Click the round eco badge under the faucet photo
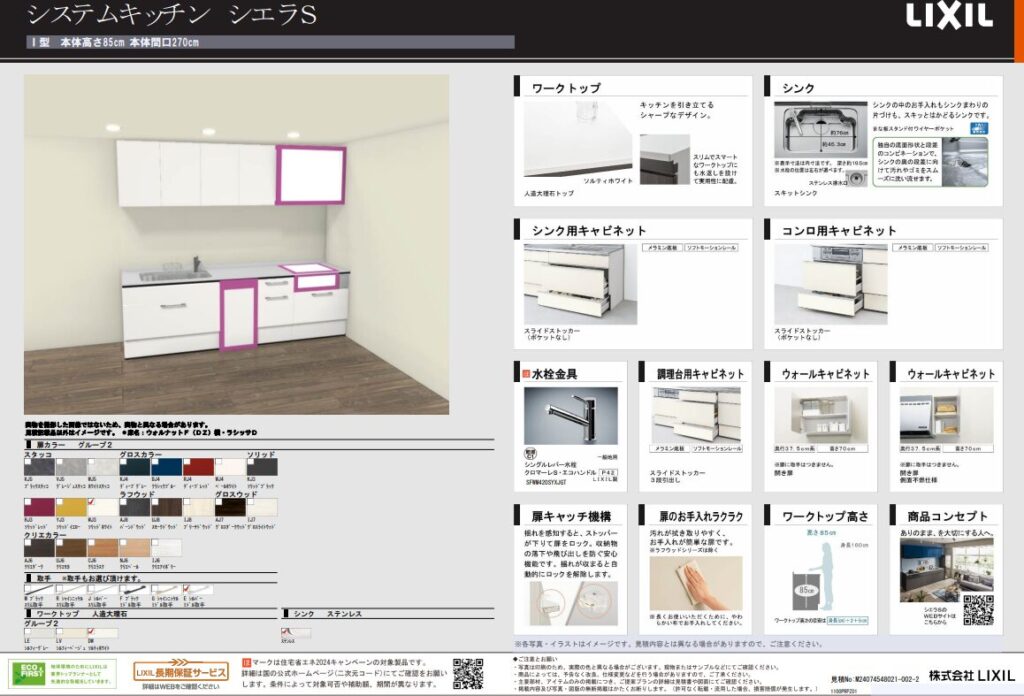 (x=530, y=454)
